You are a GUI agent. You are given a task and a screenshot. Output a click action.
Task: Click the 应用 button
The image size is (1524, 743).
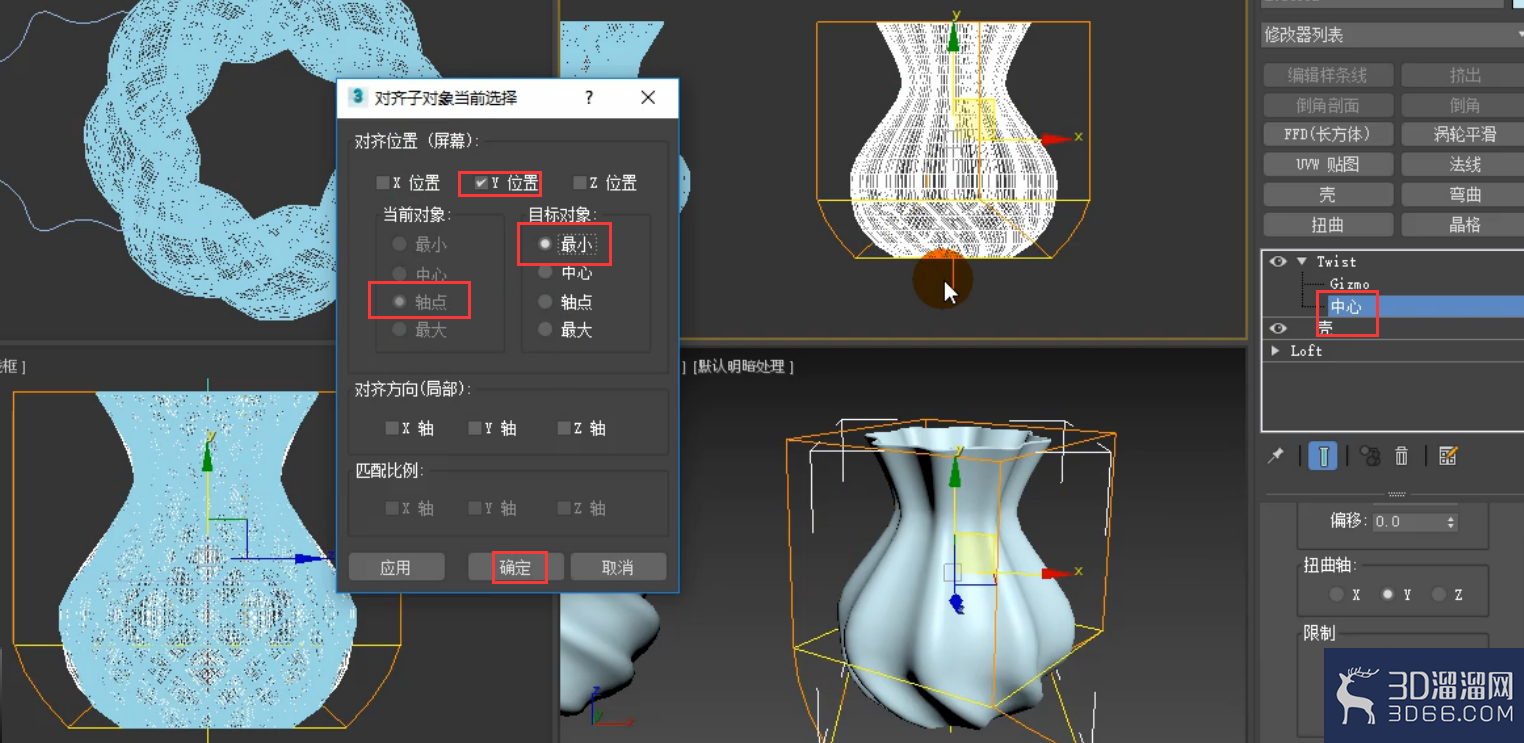click(x=396, y=567)
